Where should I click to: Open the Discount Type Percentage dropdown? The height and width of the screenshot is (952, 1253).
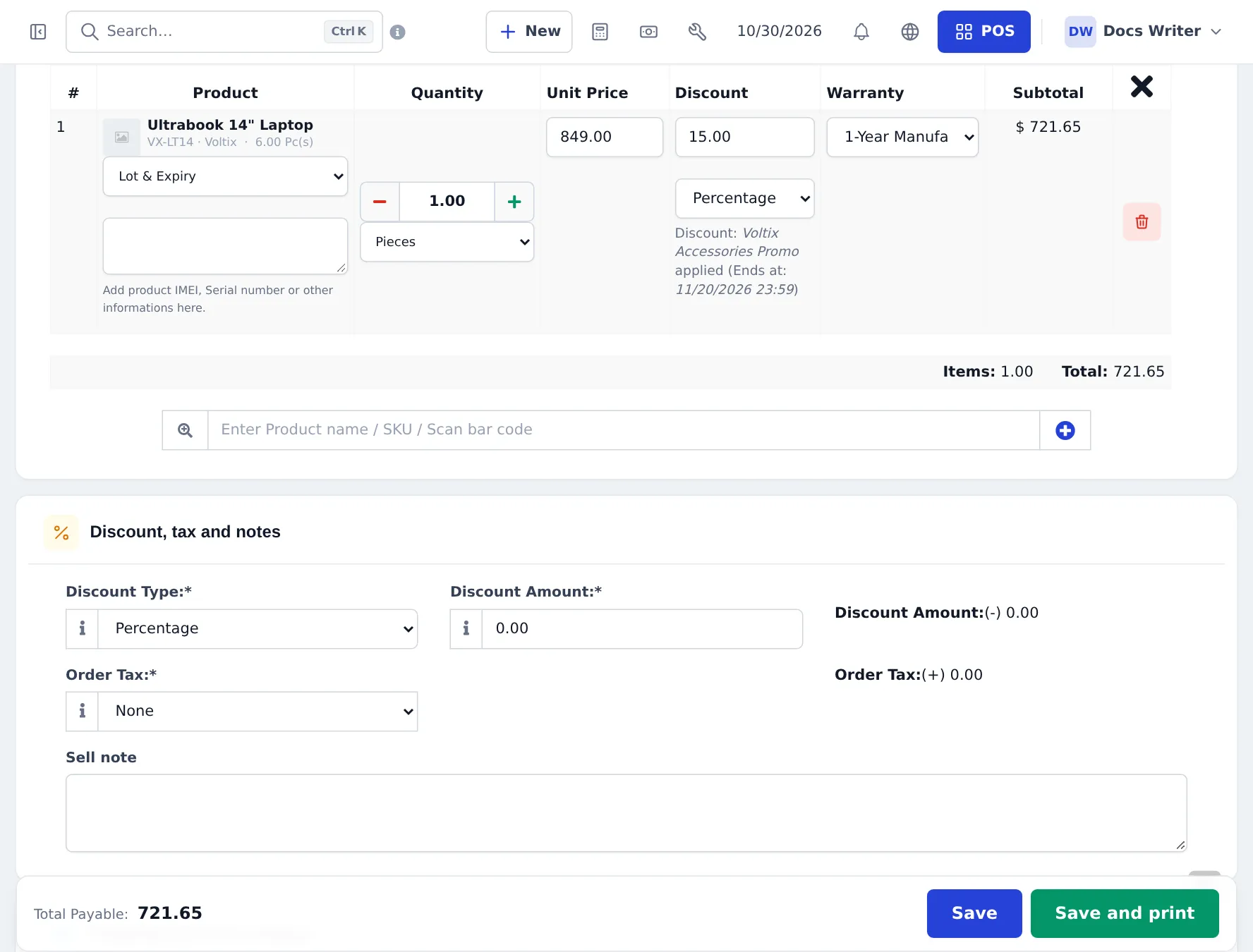point(258,629)
